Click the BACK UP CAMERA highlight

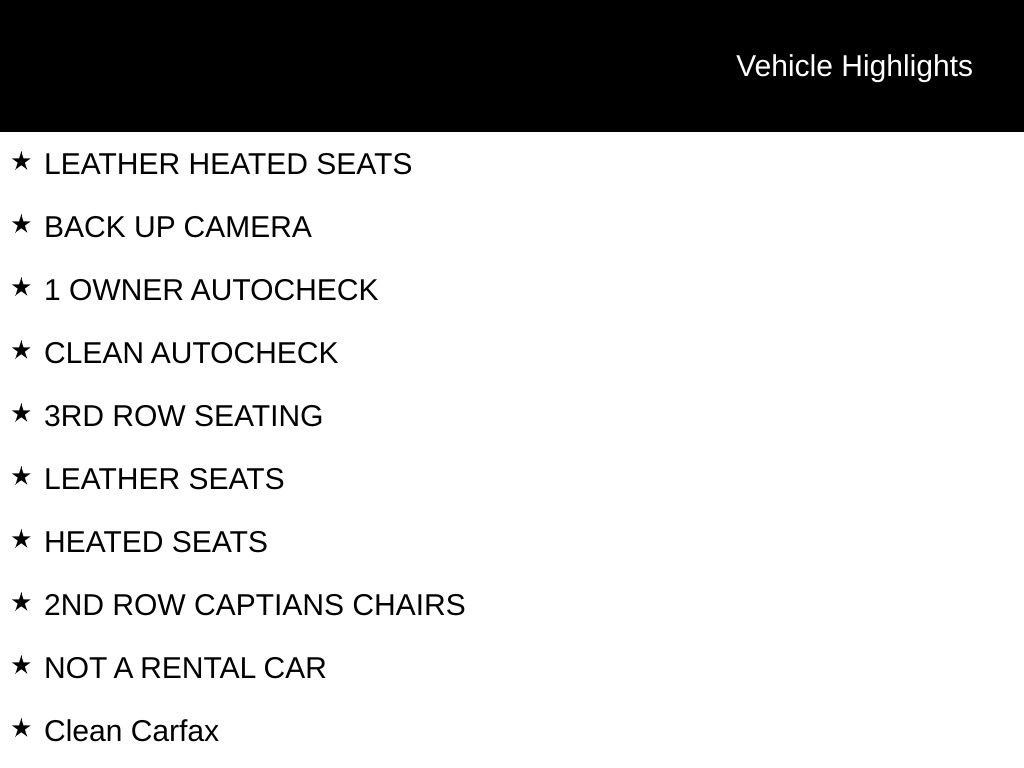coord(178,227)
